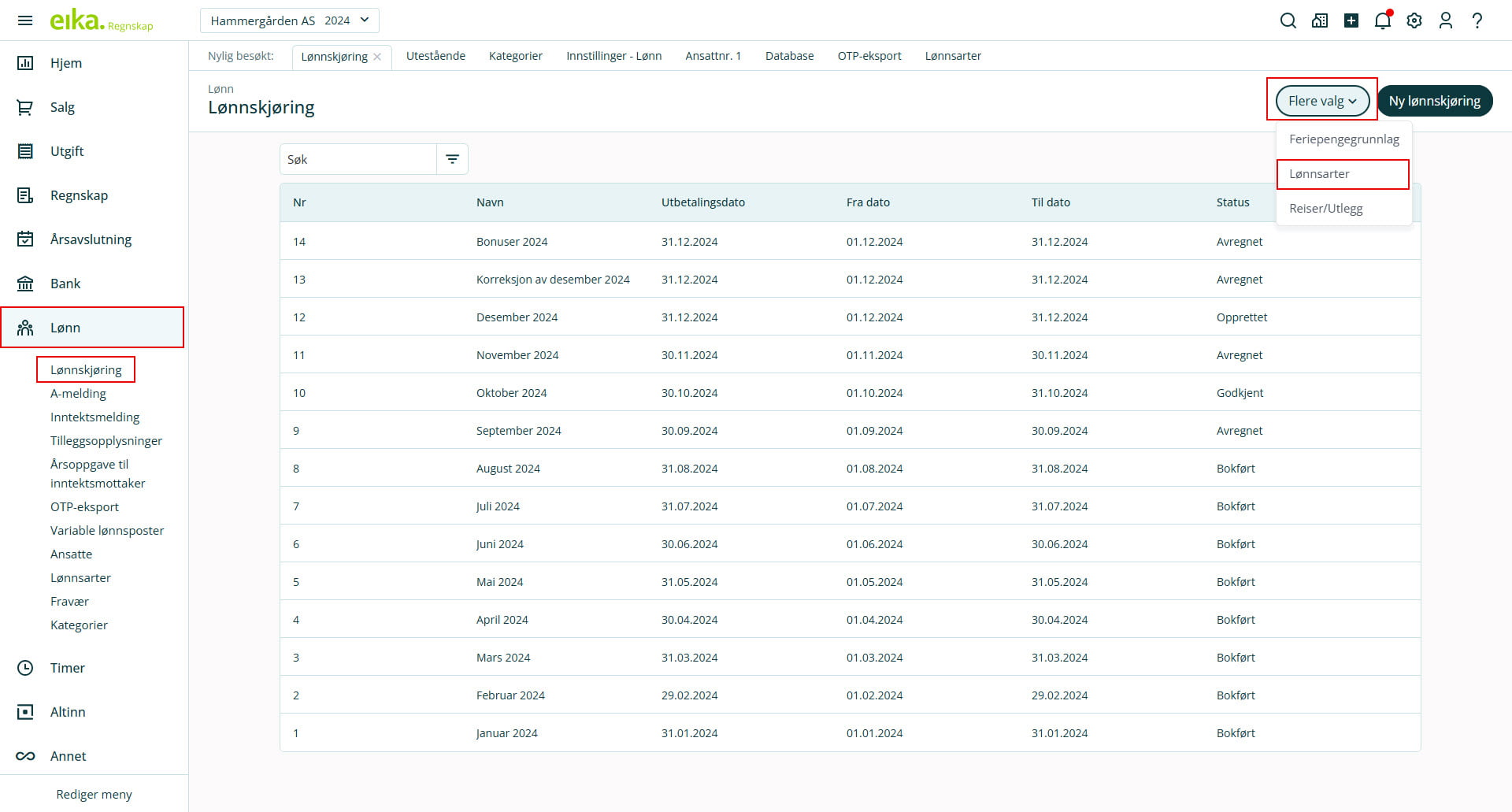
Task: Open the settings gear icon
Action: [1414, 20]
